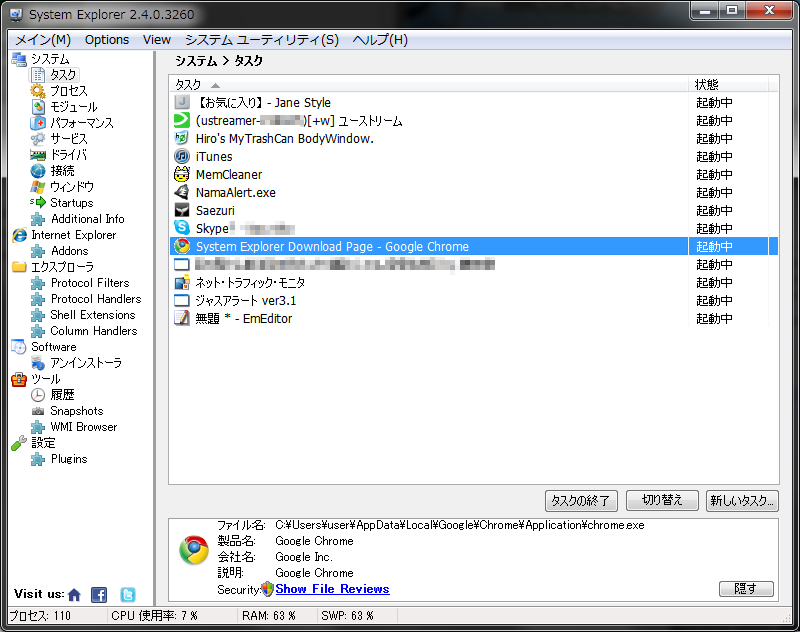800x632 pixels.
Task: Click the RAM: 63 % status entry
Action: [x=269, y=616]
